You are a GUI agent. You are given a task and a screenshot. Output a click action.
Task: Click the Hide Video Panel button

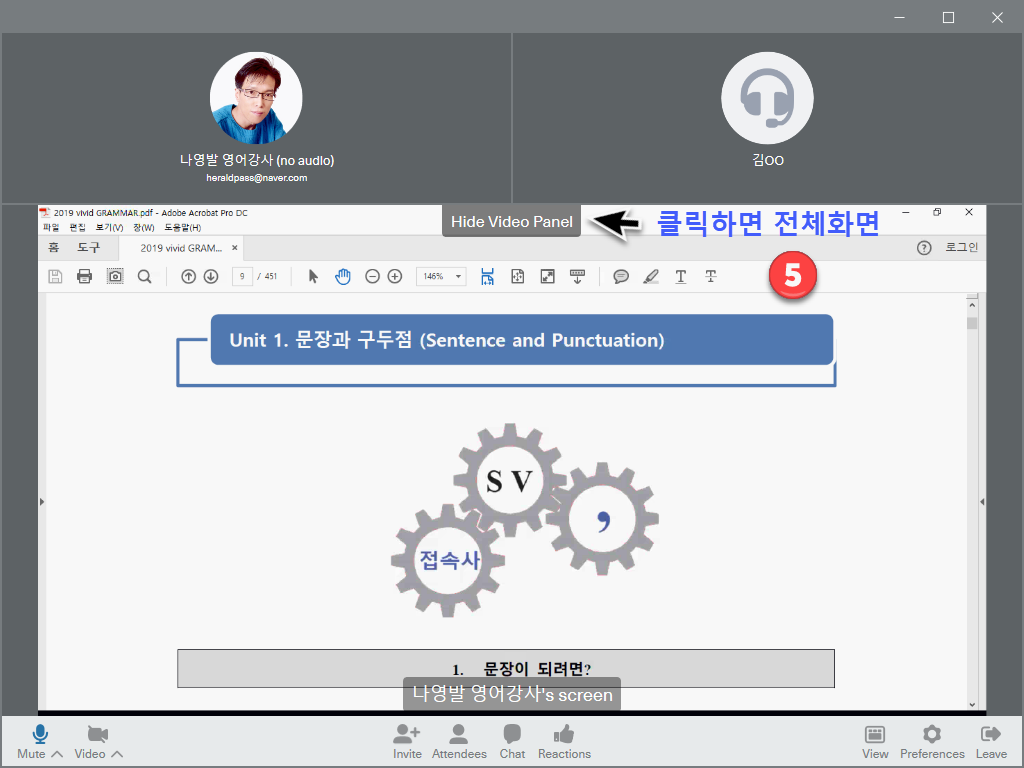click(x=511, y=222)
